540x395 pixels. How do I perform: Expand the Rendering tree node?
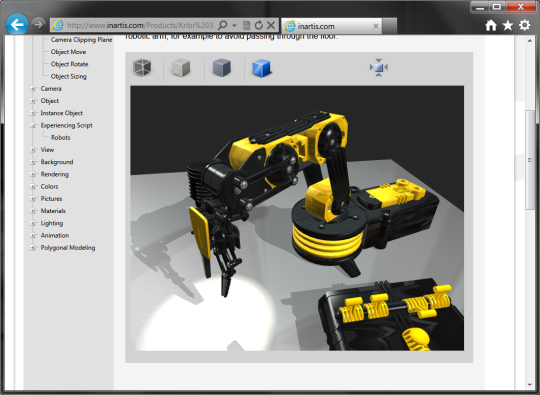(x=32, y=174)
